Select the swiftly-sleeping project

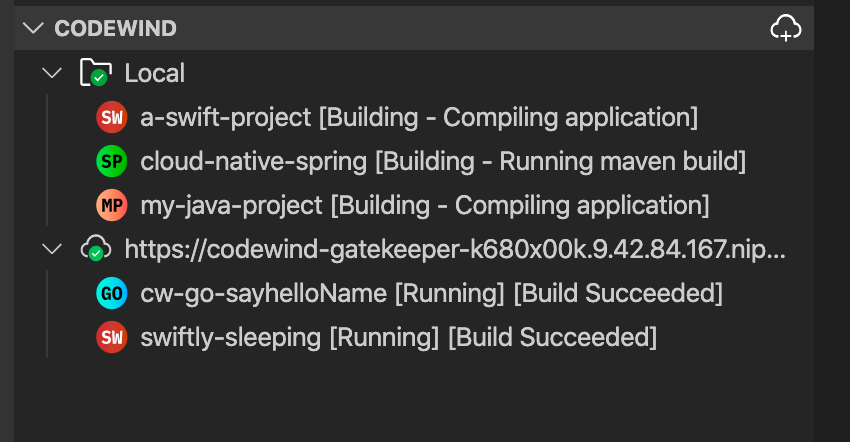(x=232, y=337)
